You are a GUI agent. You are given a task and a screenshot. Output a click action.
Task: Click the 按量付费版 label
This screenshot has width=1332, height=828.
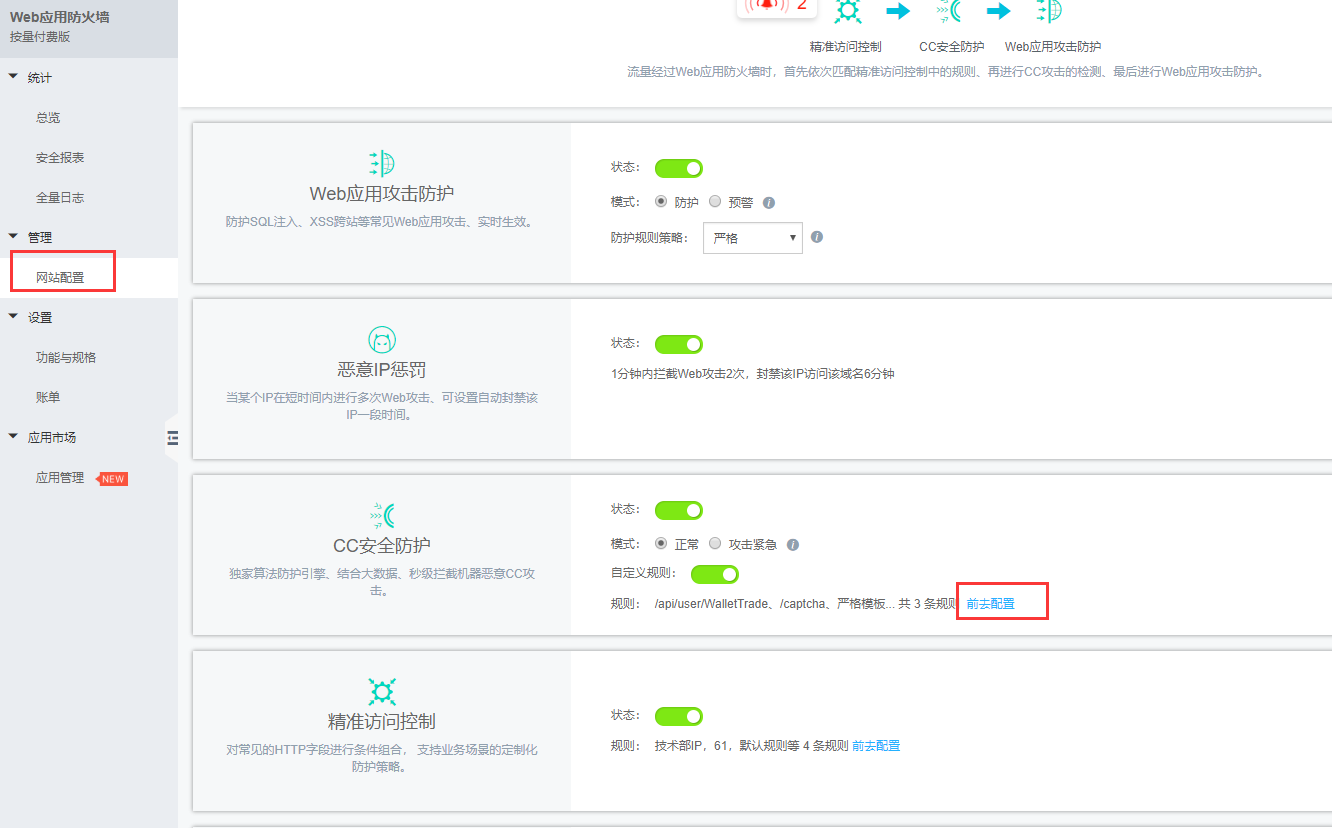pos(40,37)
